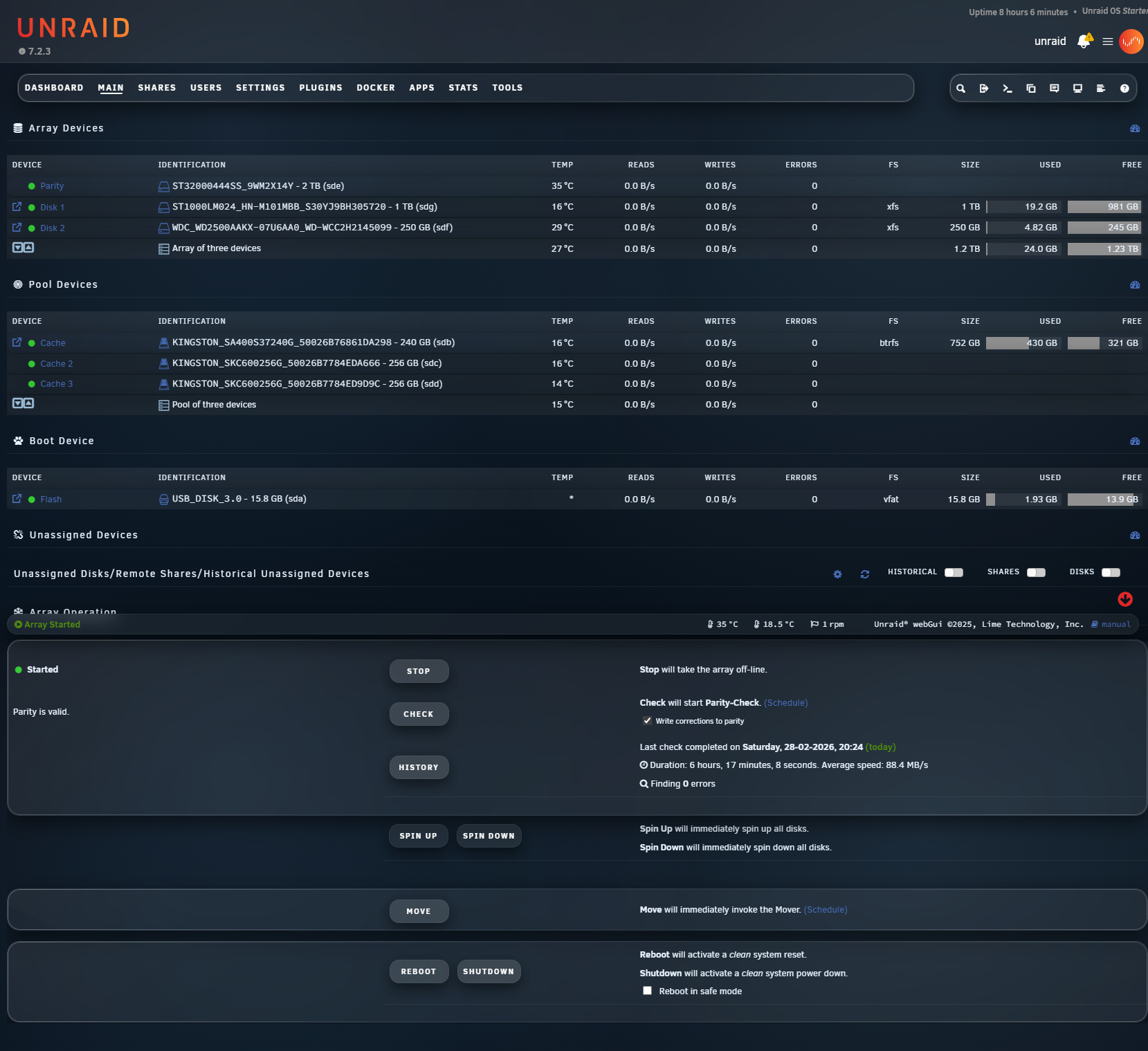Click the Array devices spin toggle icons row
Screen dimensions: 1148x1051
pos(23,248)
